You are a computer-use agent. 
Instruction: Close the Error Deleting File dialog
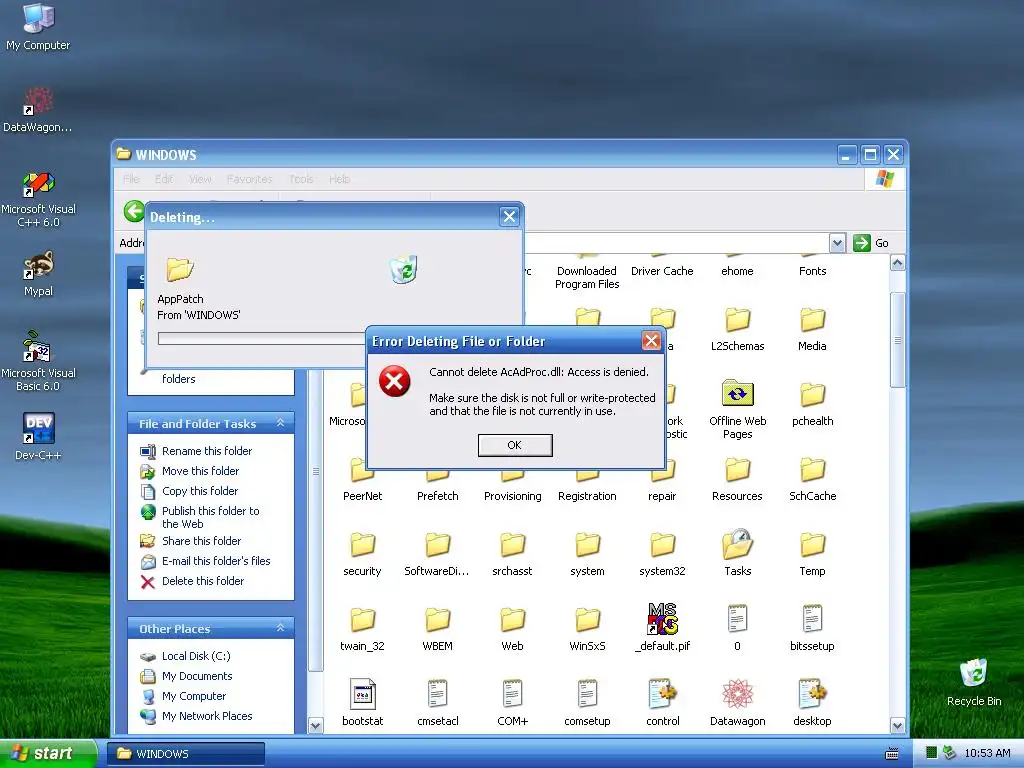click(x=651, y=340)
